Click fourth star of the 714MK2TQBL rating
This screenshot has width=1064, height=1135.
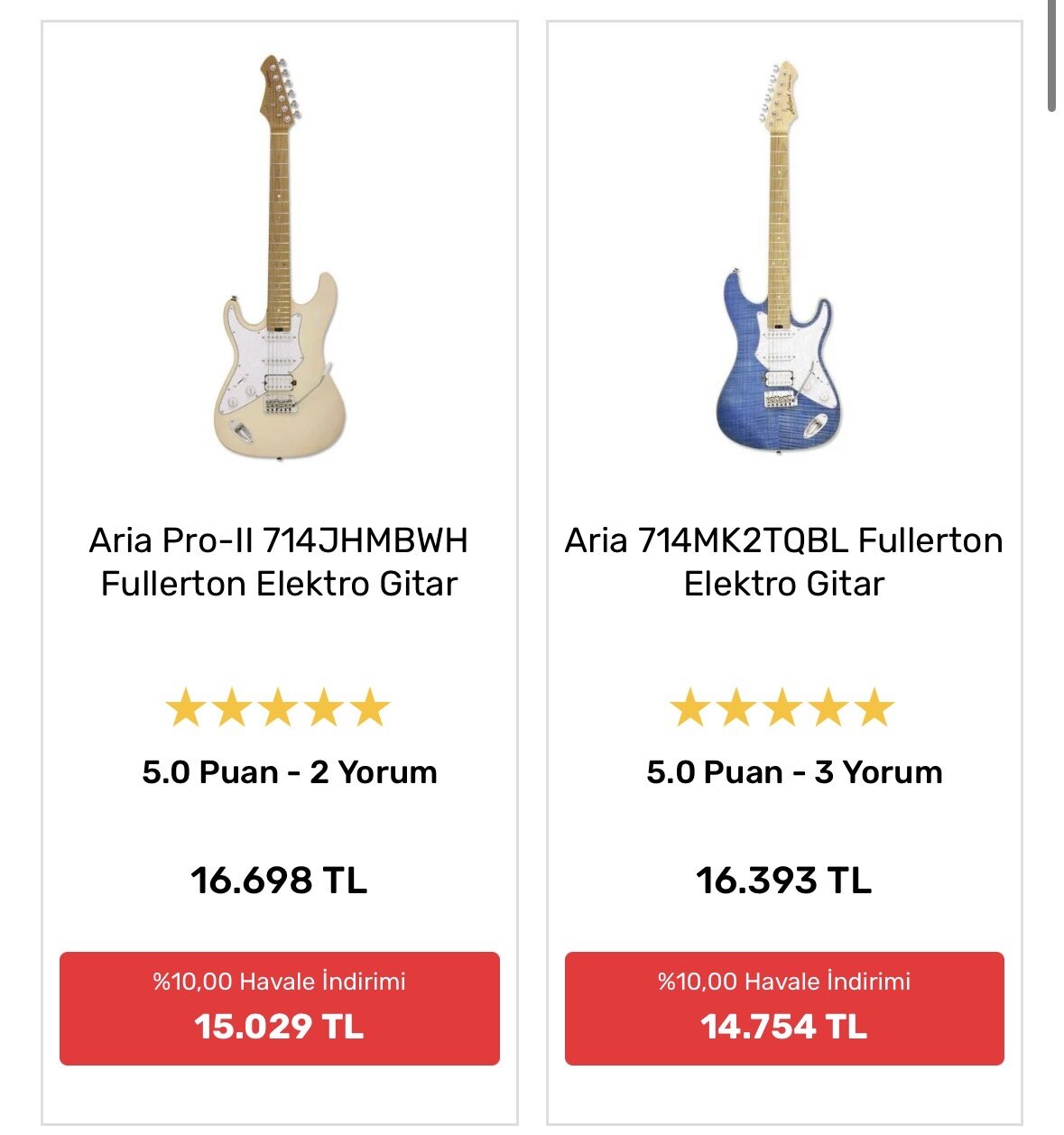(828, 708)
